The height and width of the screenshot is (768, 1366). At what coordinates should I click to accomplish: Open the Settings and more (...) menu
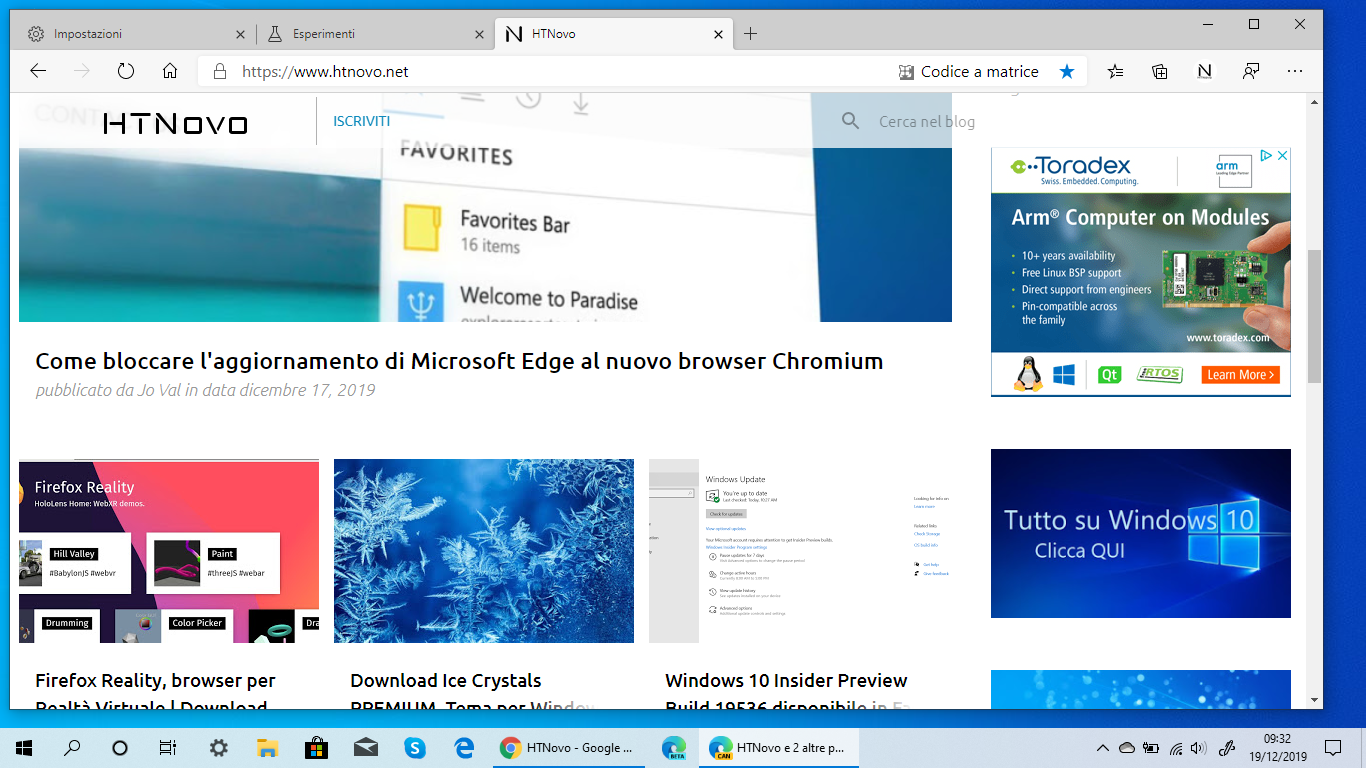(1294, 71)
